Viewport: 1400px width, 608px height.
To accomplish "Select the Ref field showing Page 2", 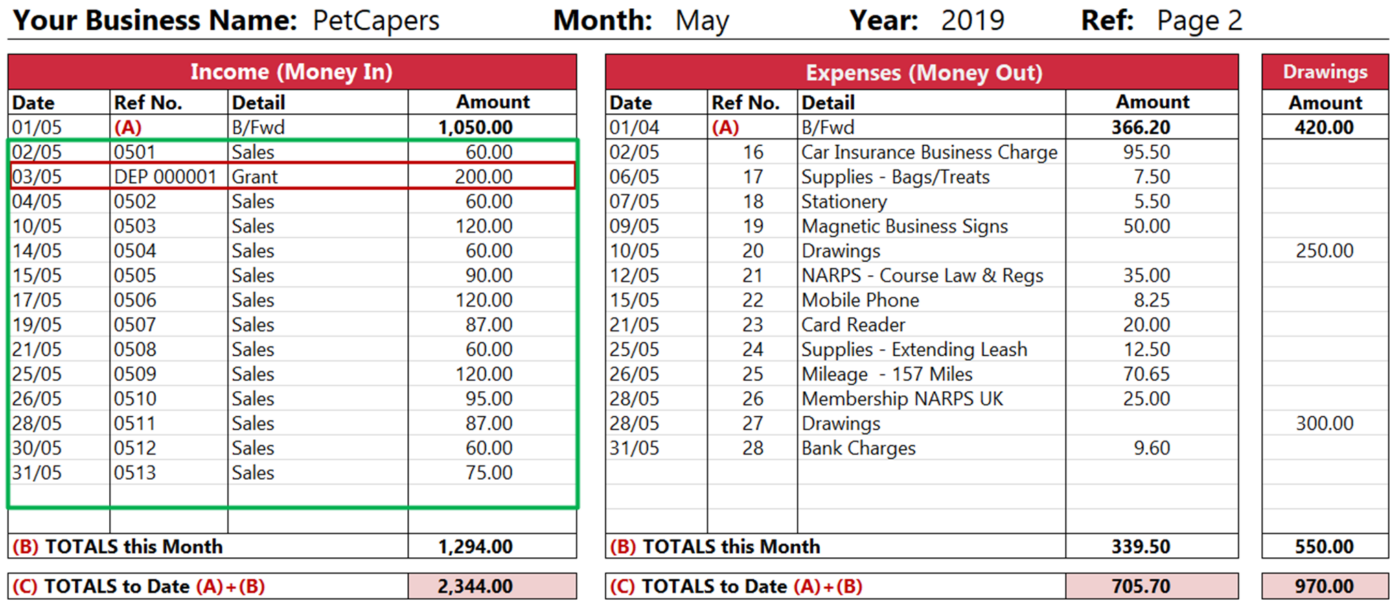I will click(x=1199, y=21).
